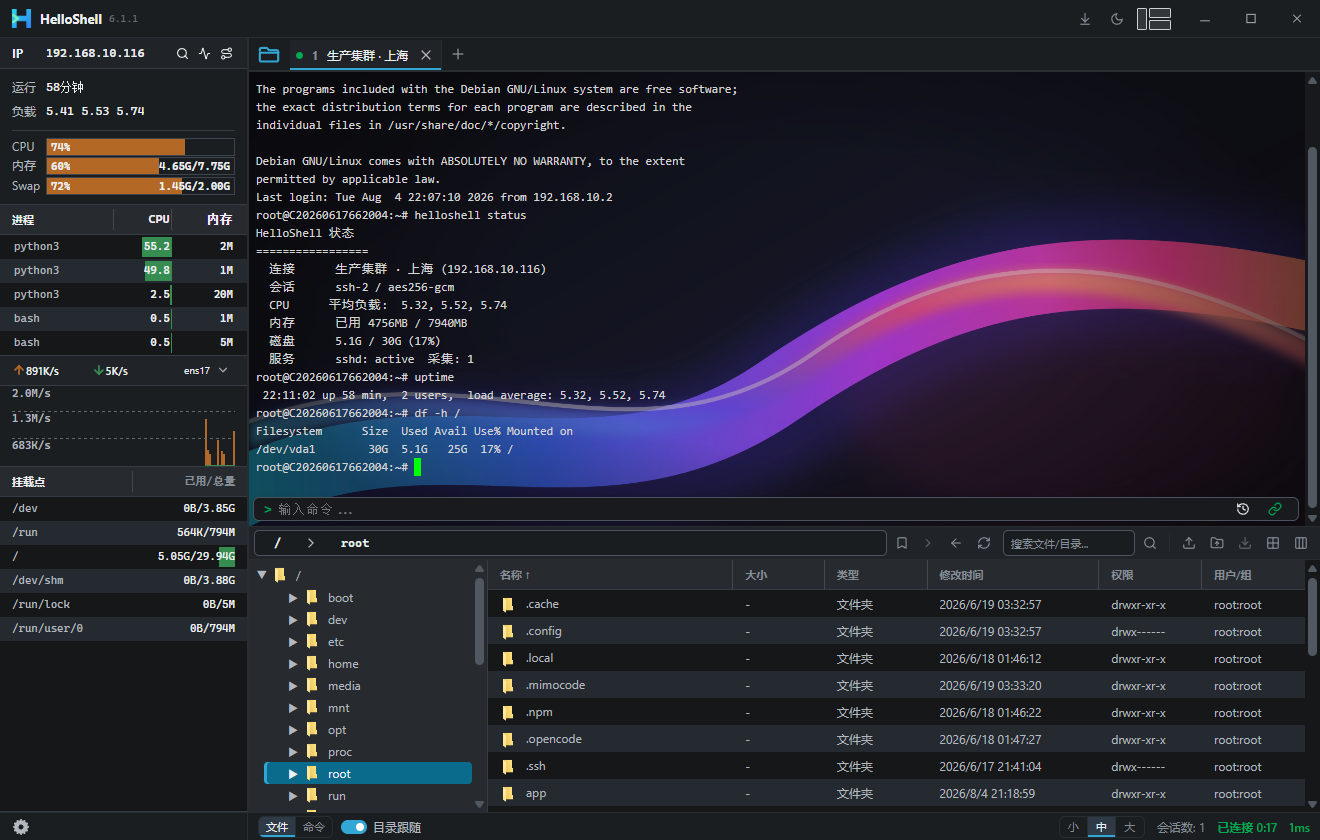Click the 已用/总量 mount column header
1320x840 pixels.
210,481
